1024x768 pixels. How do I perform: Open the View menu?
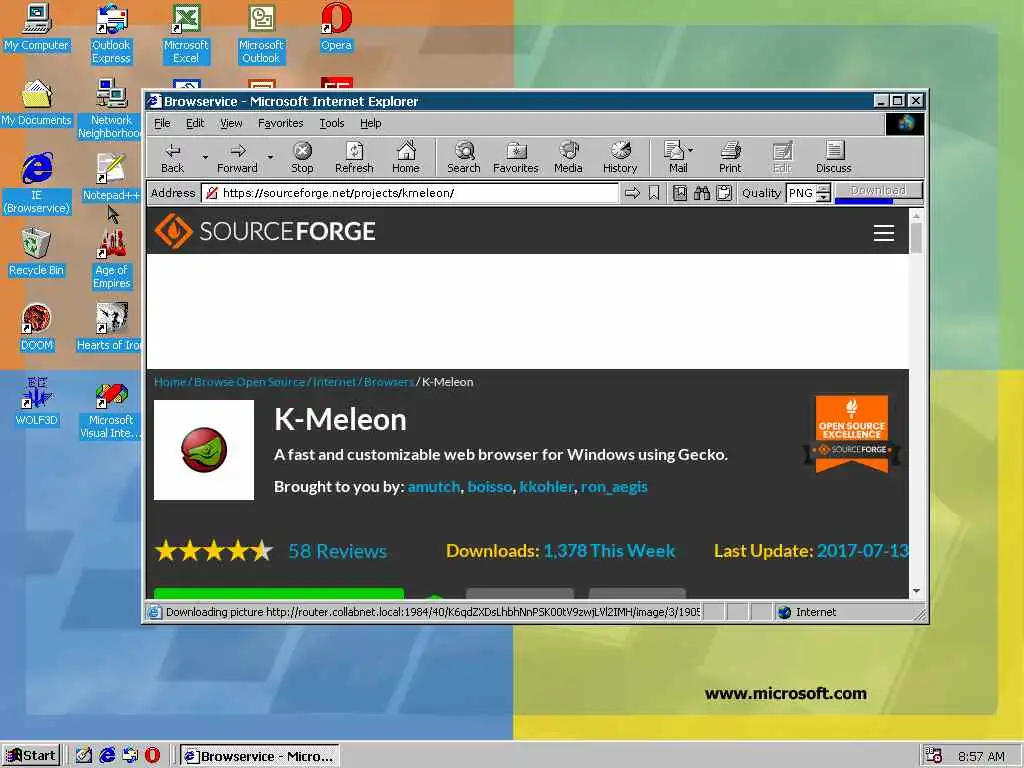point(231,123)
